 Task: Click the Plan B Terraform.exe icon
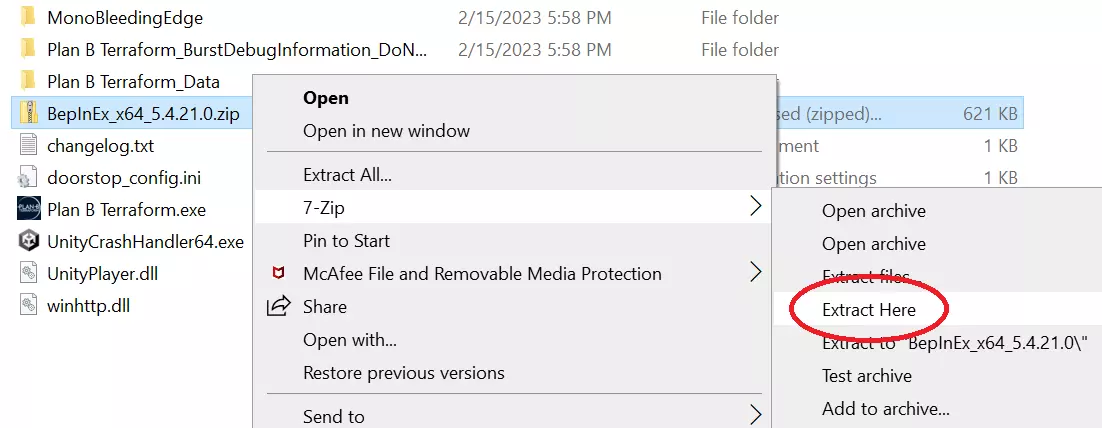pos(28,210)
